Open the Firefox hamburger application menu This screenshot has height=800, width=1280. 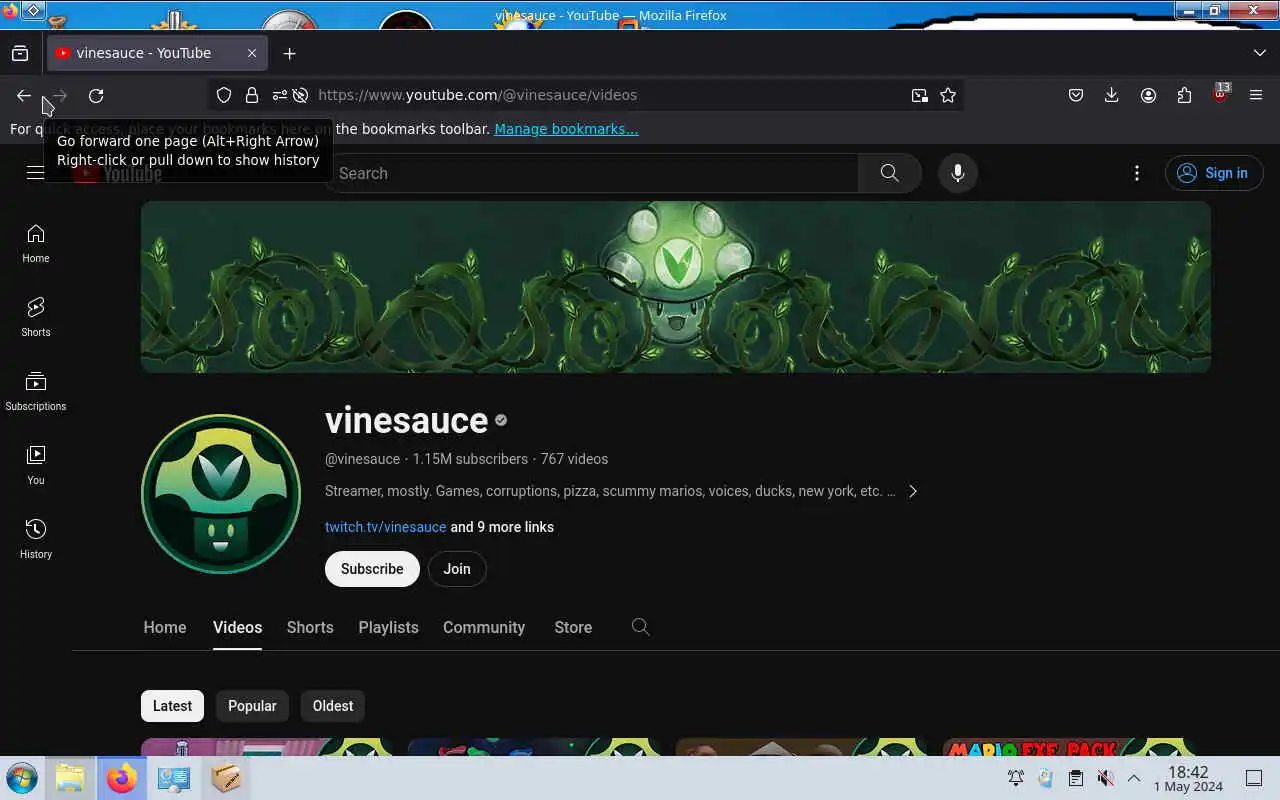(x=1256, y=95)
